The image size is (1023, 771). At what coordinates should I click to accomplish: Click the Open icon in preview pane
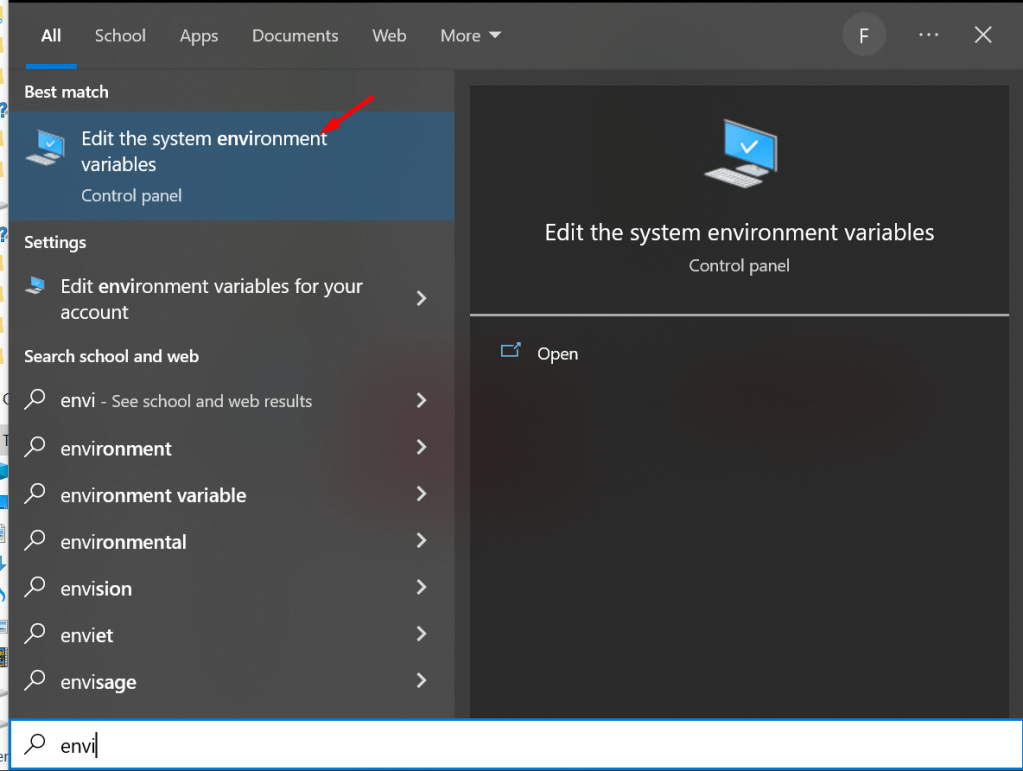[511, 352]
